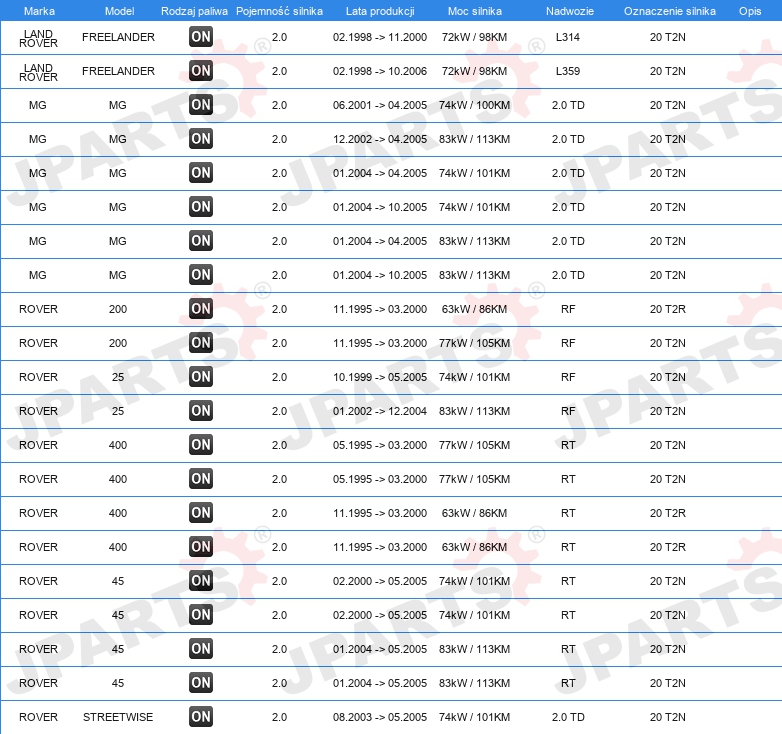This screenshot has height=734, width=782.
Task: Select the RF body cell in the 01.2002 -> 12.2004 row
Action: 568,411
